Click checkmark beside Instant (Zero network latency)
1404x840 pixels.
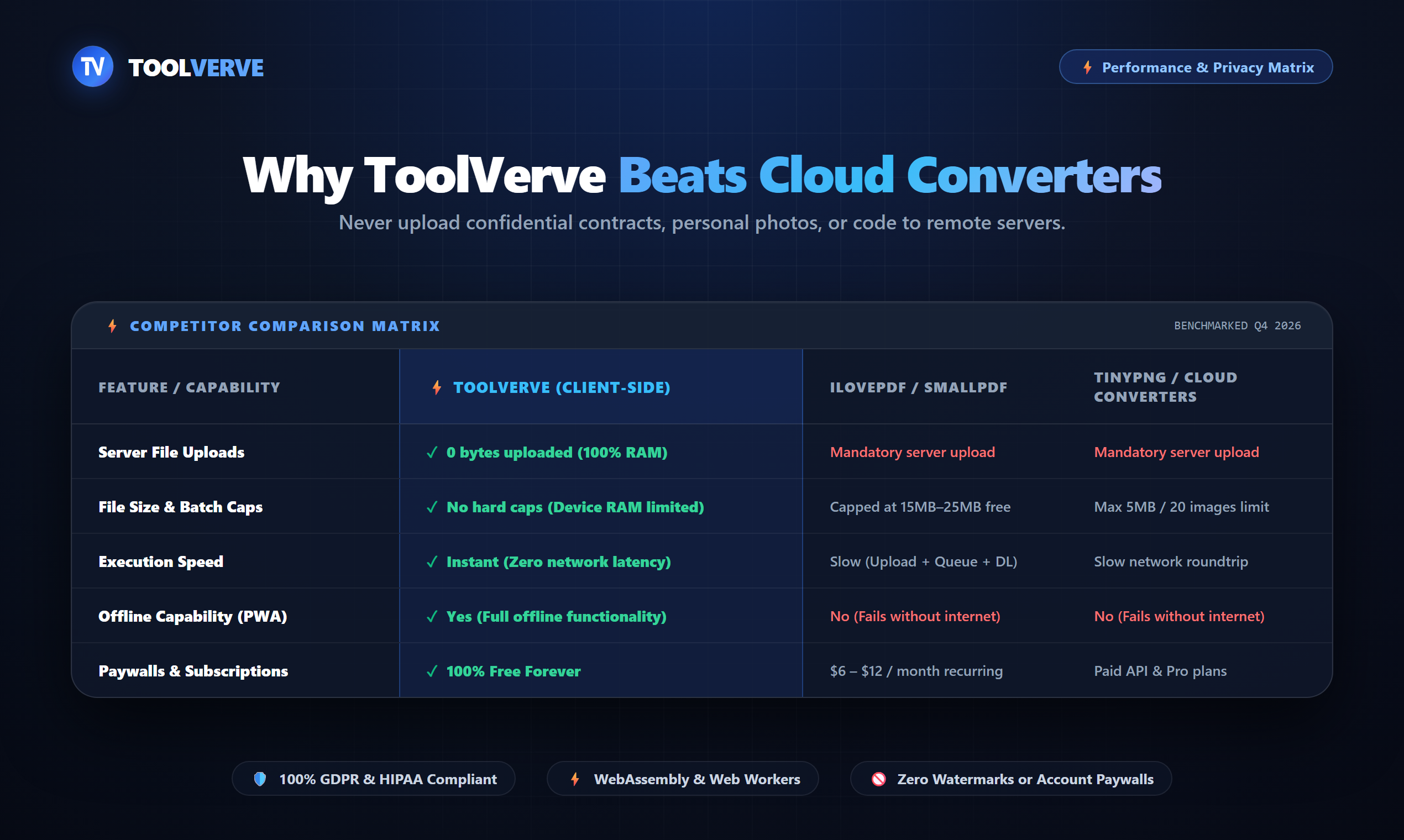click(x=432, y=562)
